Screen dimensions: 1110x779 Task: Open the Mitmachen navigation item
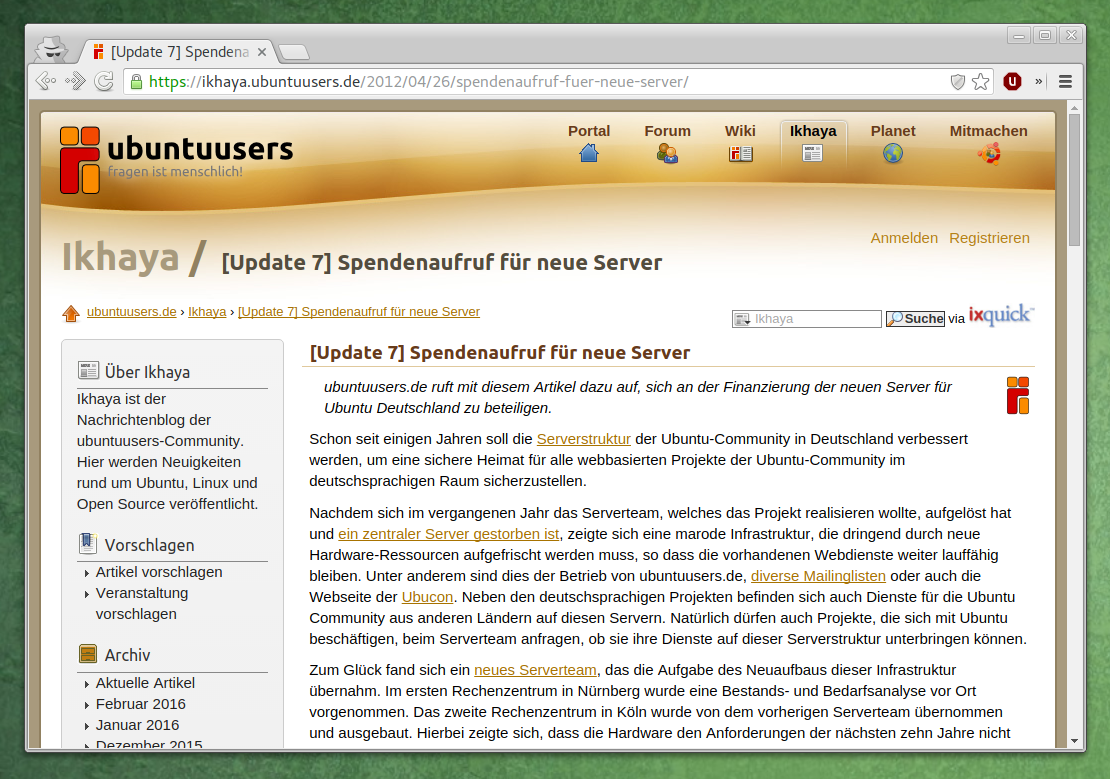click(988, 131)
